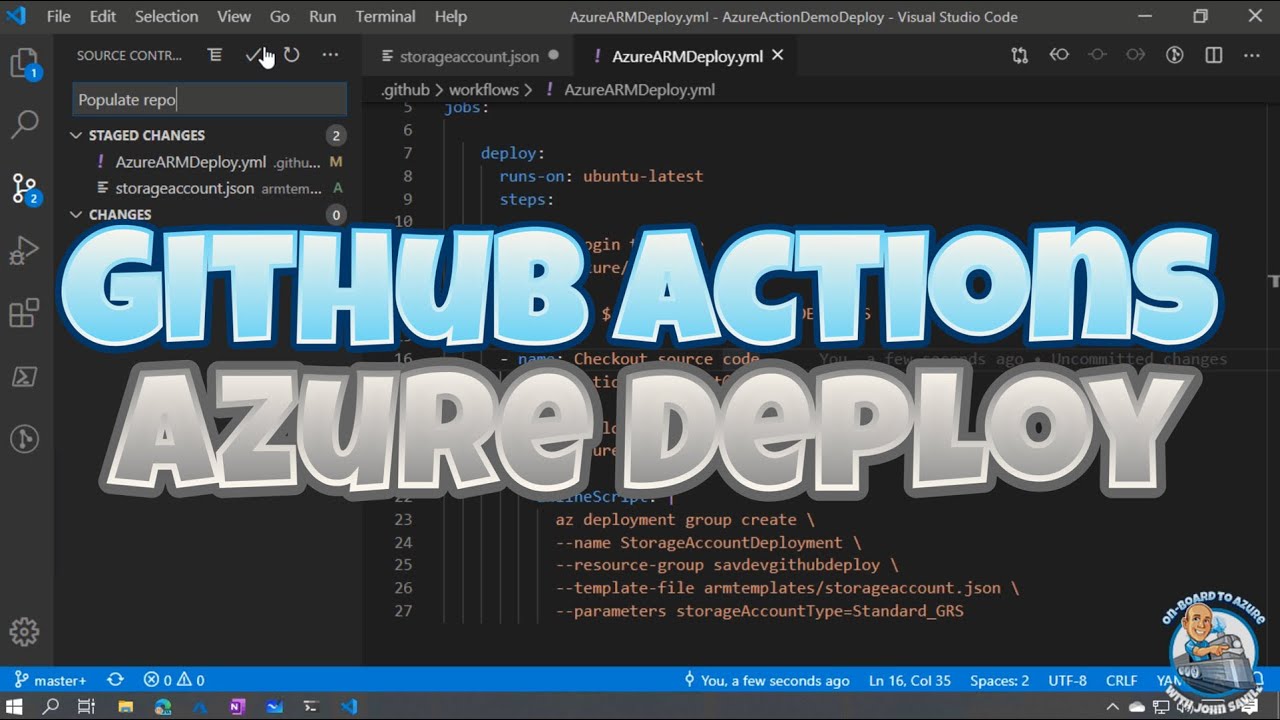Image resolution: width=1280 pixels, height=720 pixels.
Task: Change line endings via 'CRLF'
Action: pyautogui.click(x=1121, y=680)
